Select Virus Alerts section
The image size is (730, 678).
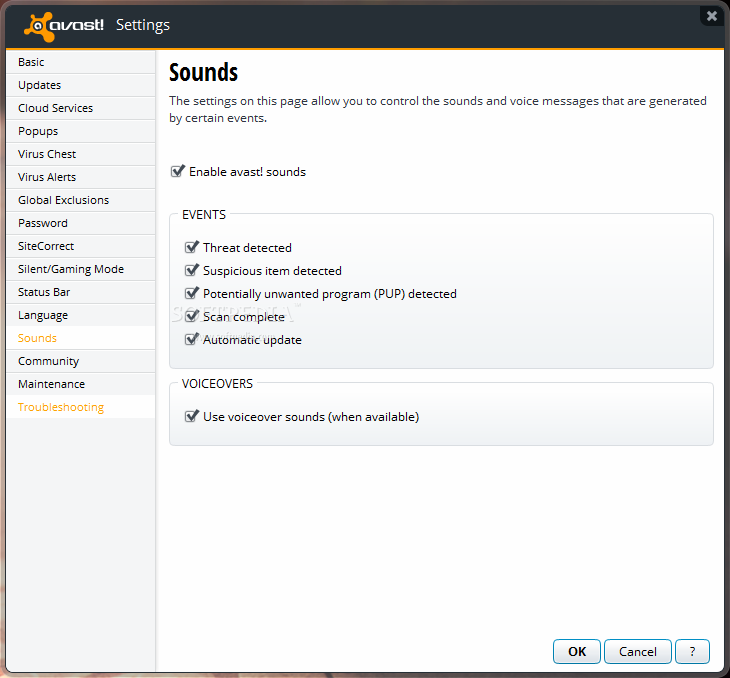[x=81, y=177]
